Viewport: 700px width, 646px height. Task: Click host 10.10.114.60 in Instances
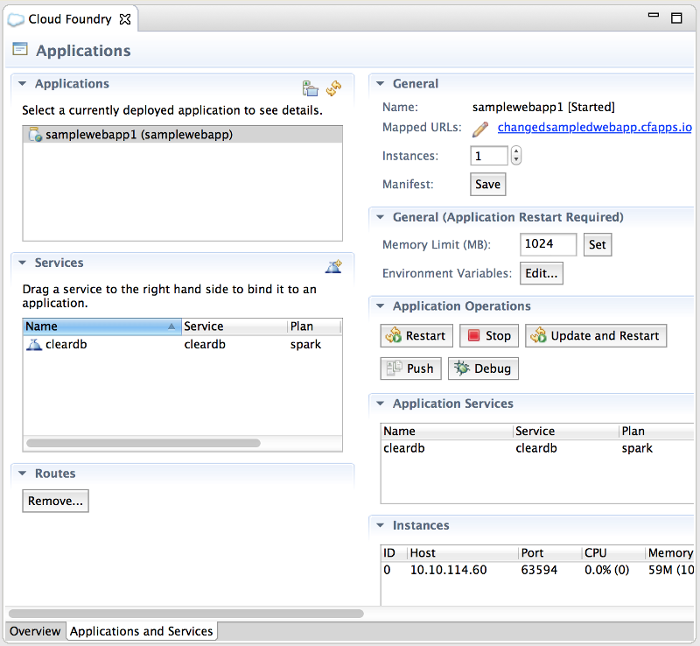click(x=449, y=570)
